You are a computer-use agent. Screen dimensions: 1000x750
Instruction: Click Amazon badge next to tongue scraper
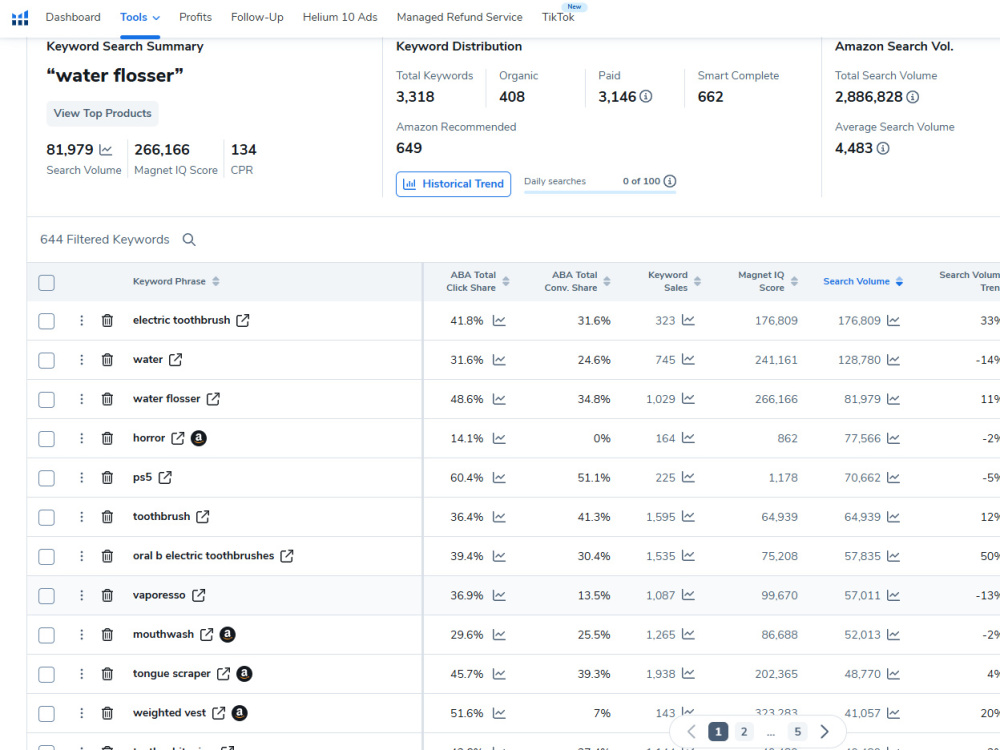pos(244,673)
